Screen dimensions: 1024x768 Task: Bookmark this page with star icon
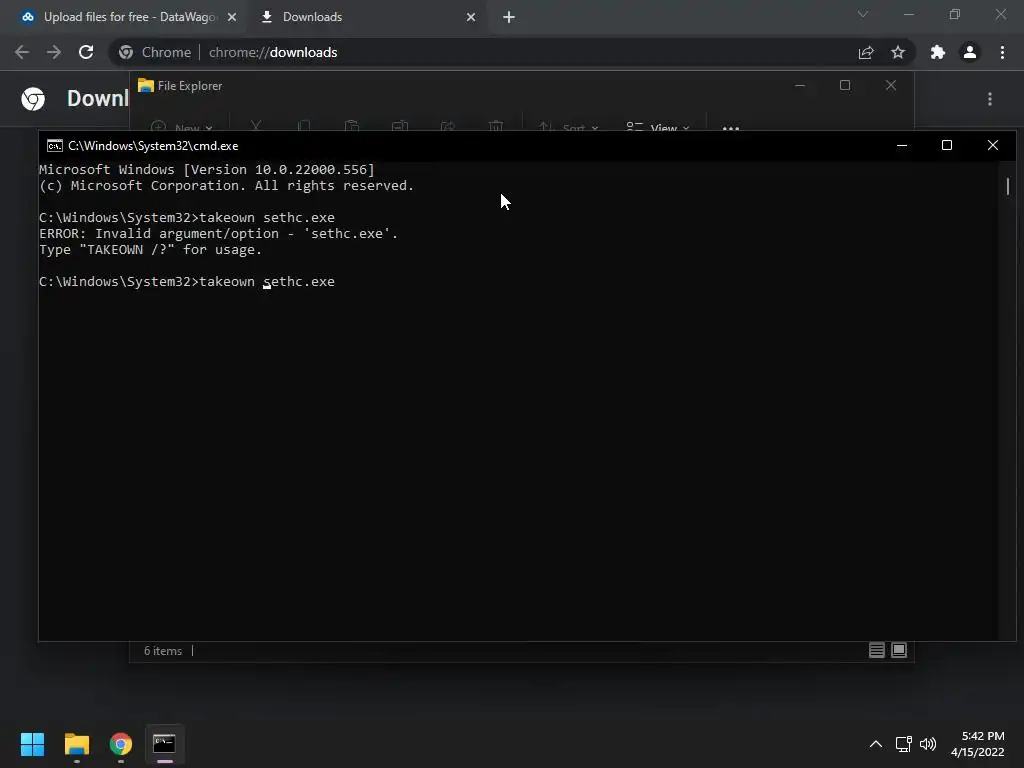(x=898, y=52)
